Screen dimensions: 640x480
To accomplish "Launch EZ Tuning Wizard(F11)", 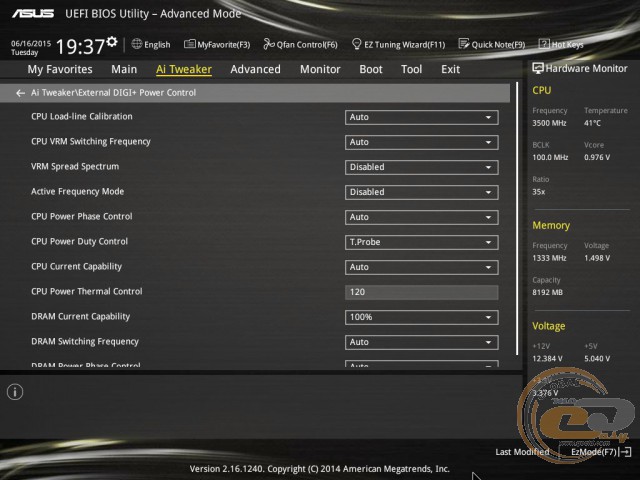I will (x=398, y=44).
